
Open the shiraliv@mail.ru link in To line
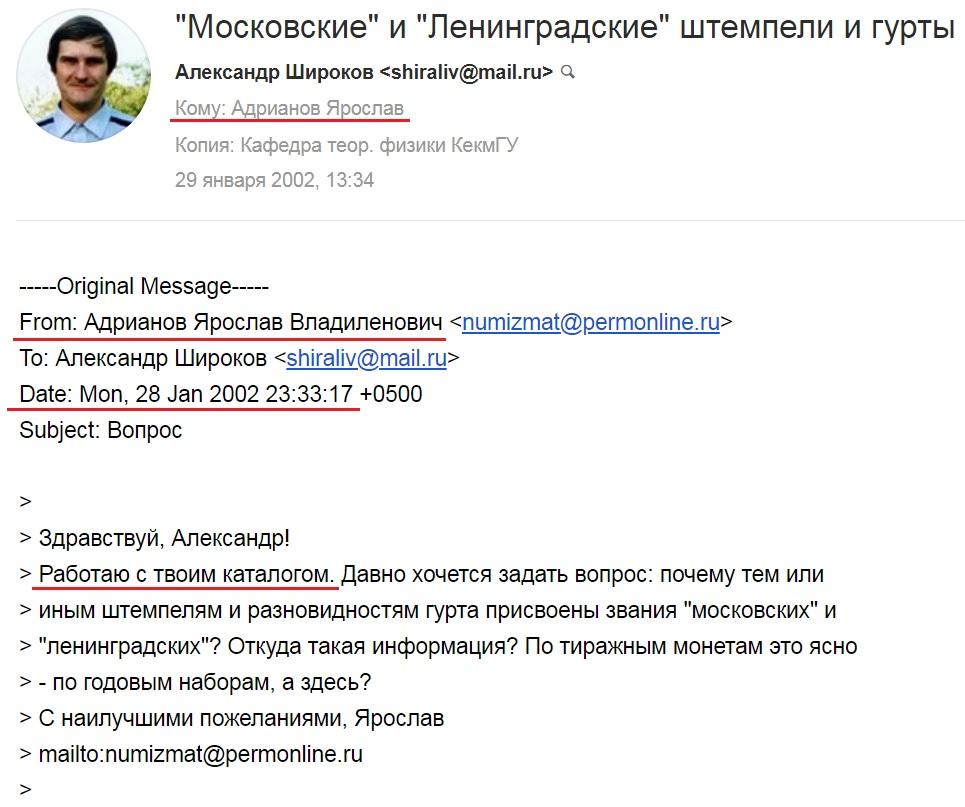(x=367, y=358)
